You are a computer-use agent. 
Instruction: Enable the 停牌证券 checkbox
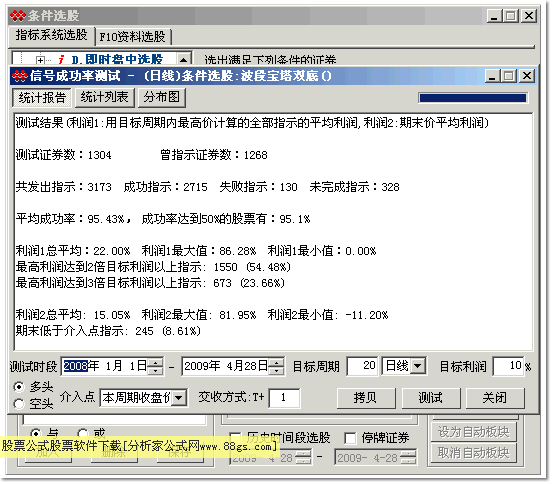point(350,438)
